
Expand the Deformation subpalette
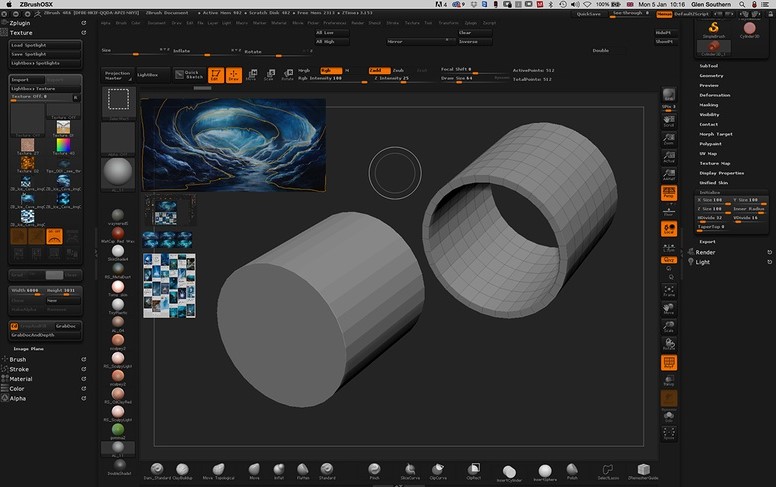click(x=714, y=95)
